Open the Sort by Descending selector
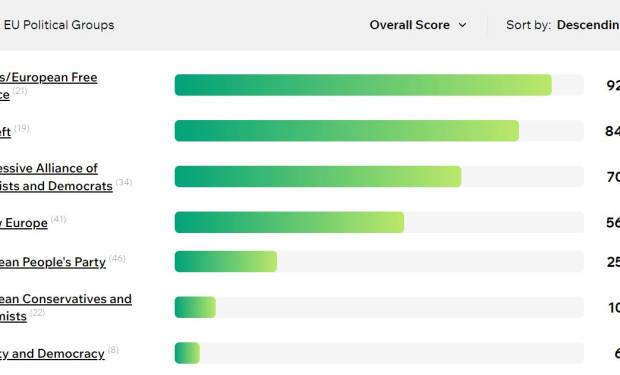Image resolution: width=620 pixels, height=375 pixels. (563, 25)
